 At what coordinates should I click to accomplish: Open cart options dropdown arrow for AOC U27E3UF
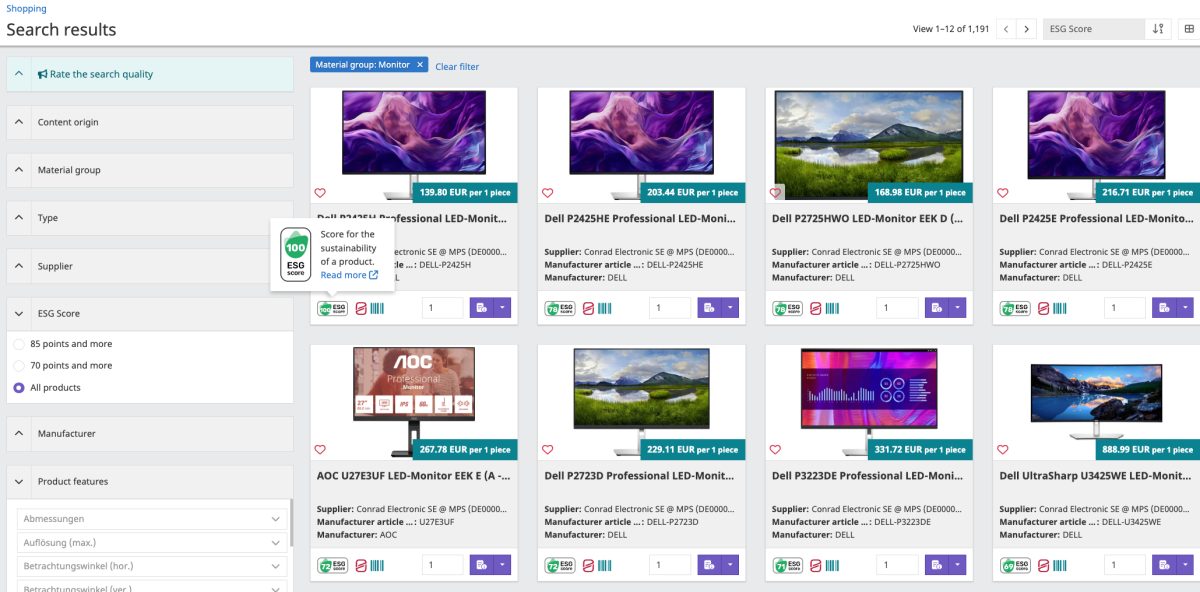(502, 565)
